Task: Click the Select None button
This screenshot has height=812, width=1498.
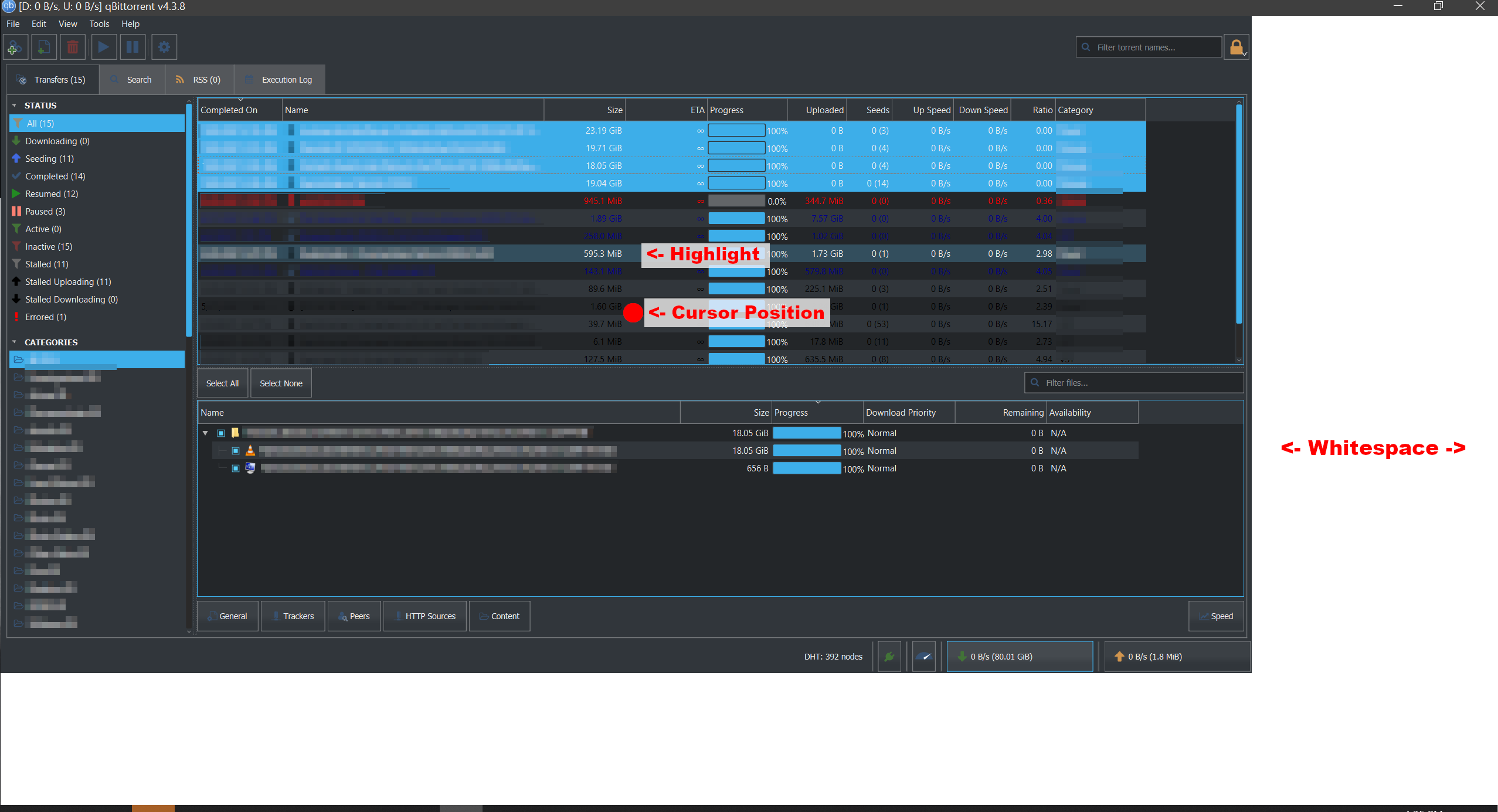Action: point(281,383)
